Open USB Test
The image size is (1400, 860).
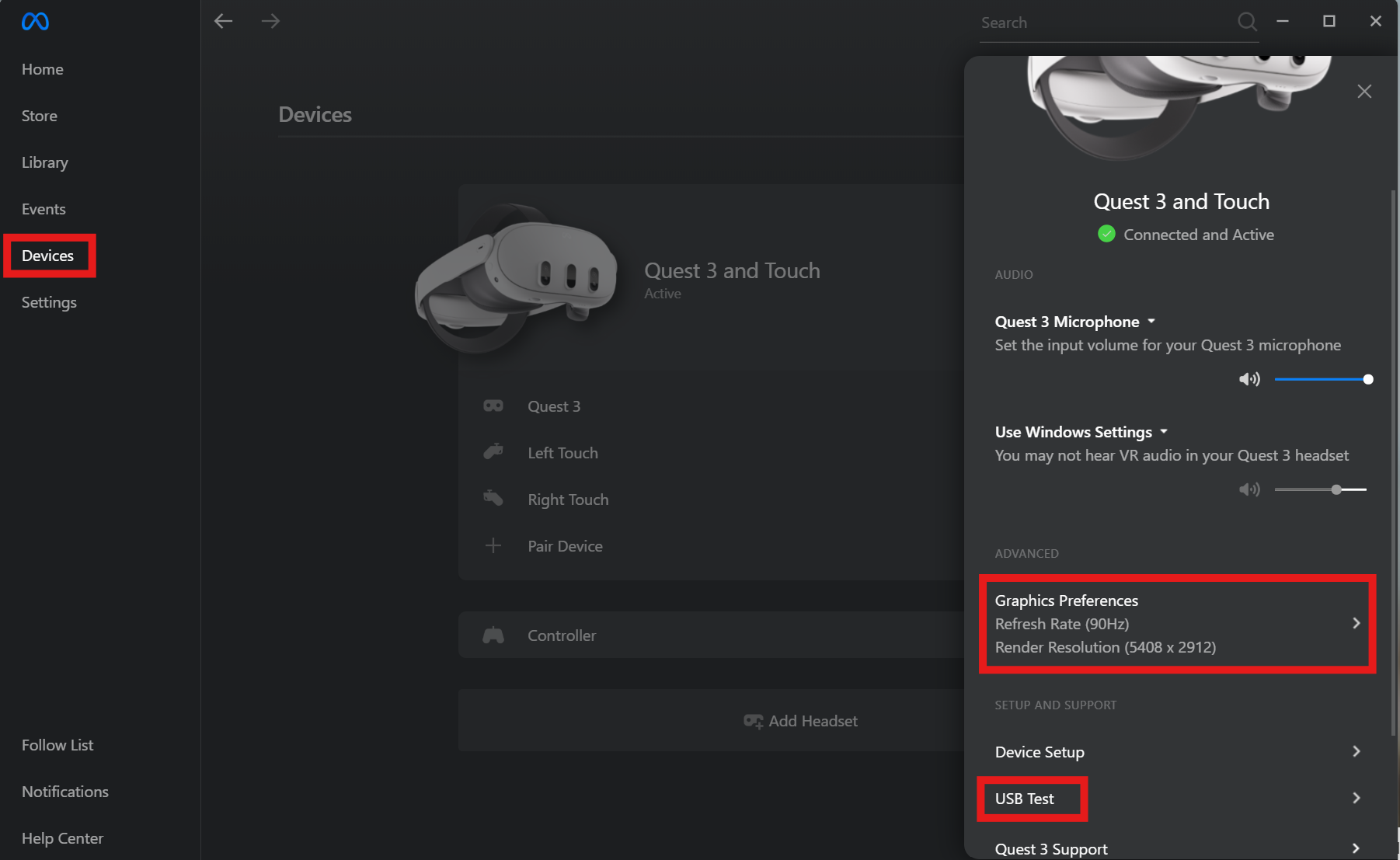click(x=1178, y=799)
